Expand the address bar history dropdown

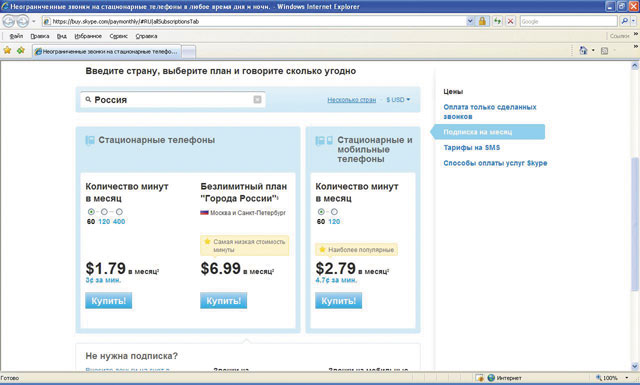[x=470, y=21]
